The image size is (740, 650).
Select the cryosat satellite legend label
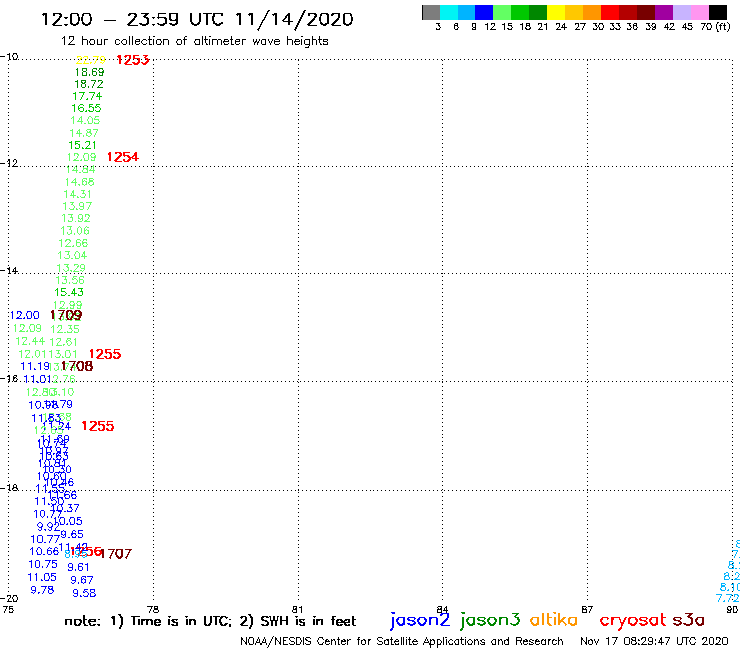(x=633, y=620)
